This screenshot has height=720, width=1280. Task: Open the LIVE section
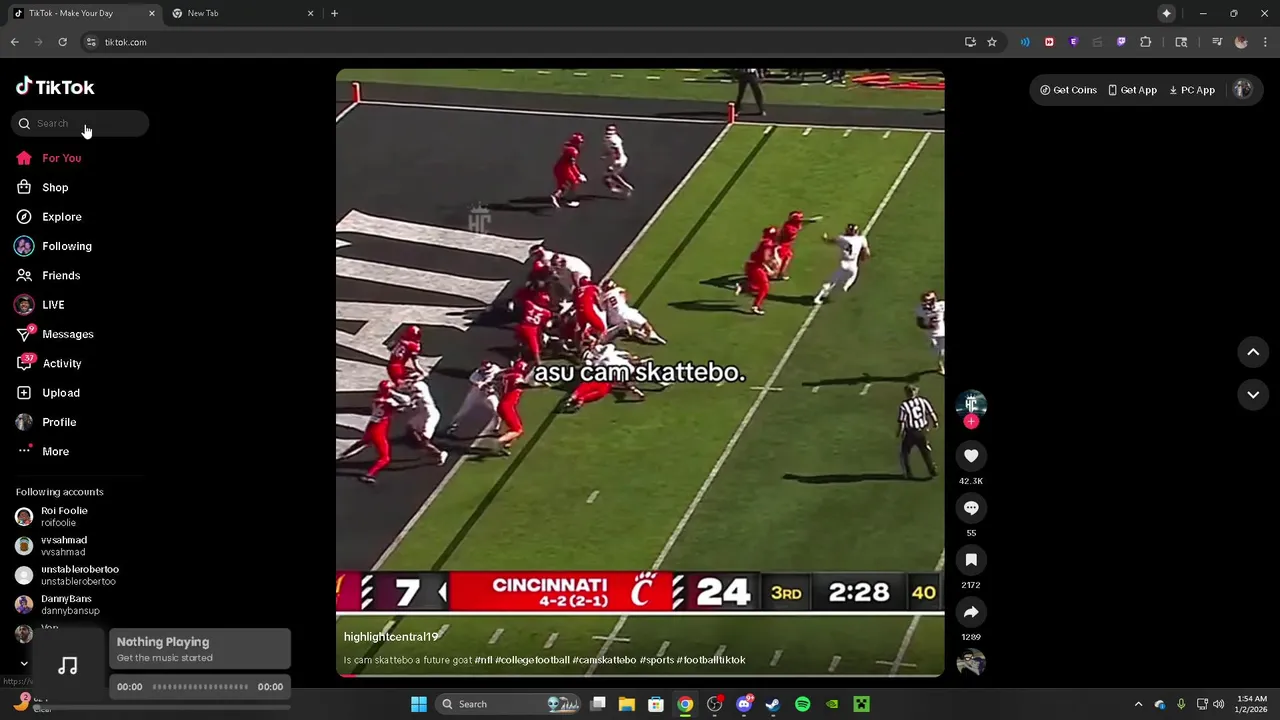click(39, 305)
